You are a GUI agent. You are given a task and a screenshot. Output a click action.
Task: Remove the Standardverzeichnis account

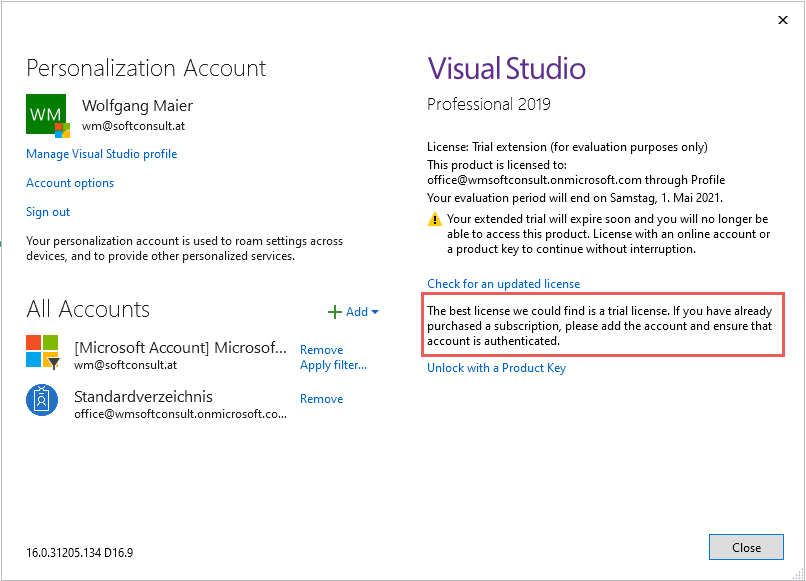point(321,398)
